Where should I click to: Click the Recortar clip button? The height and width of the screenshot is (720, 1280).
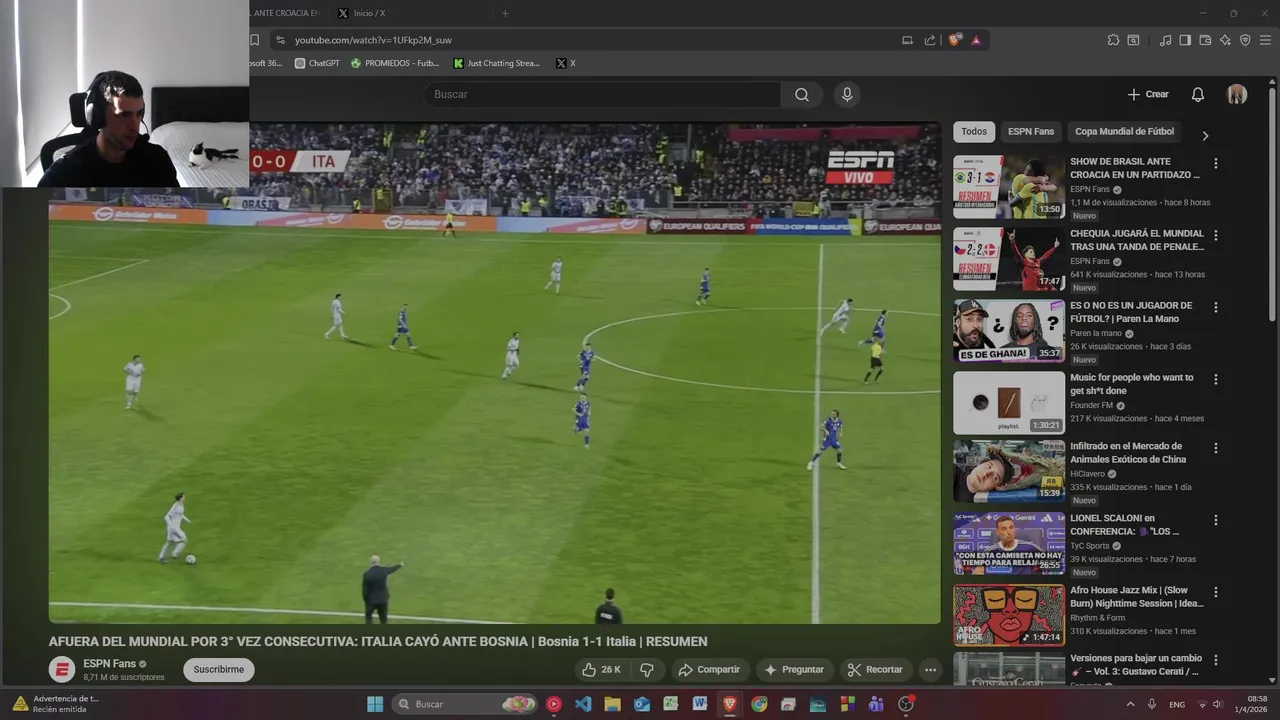tap(875, 670)
